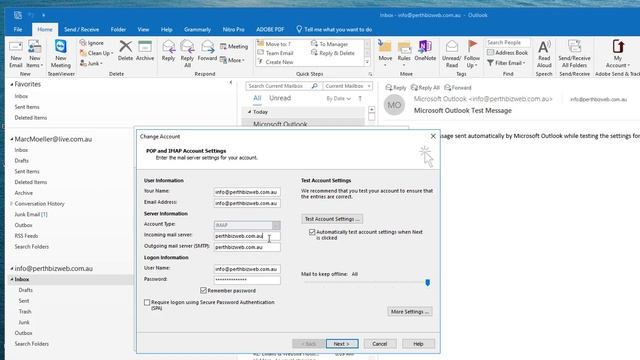
Task: Open the Current Mailbox scope dropdown
Action: [x=347, y=86]
